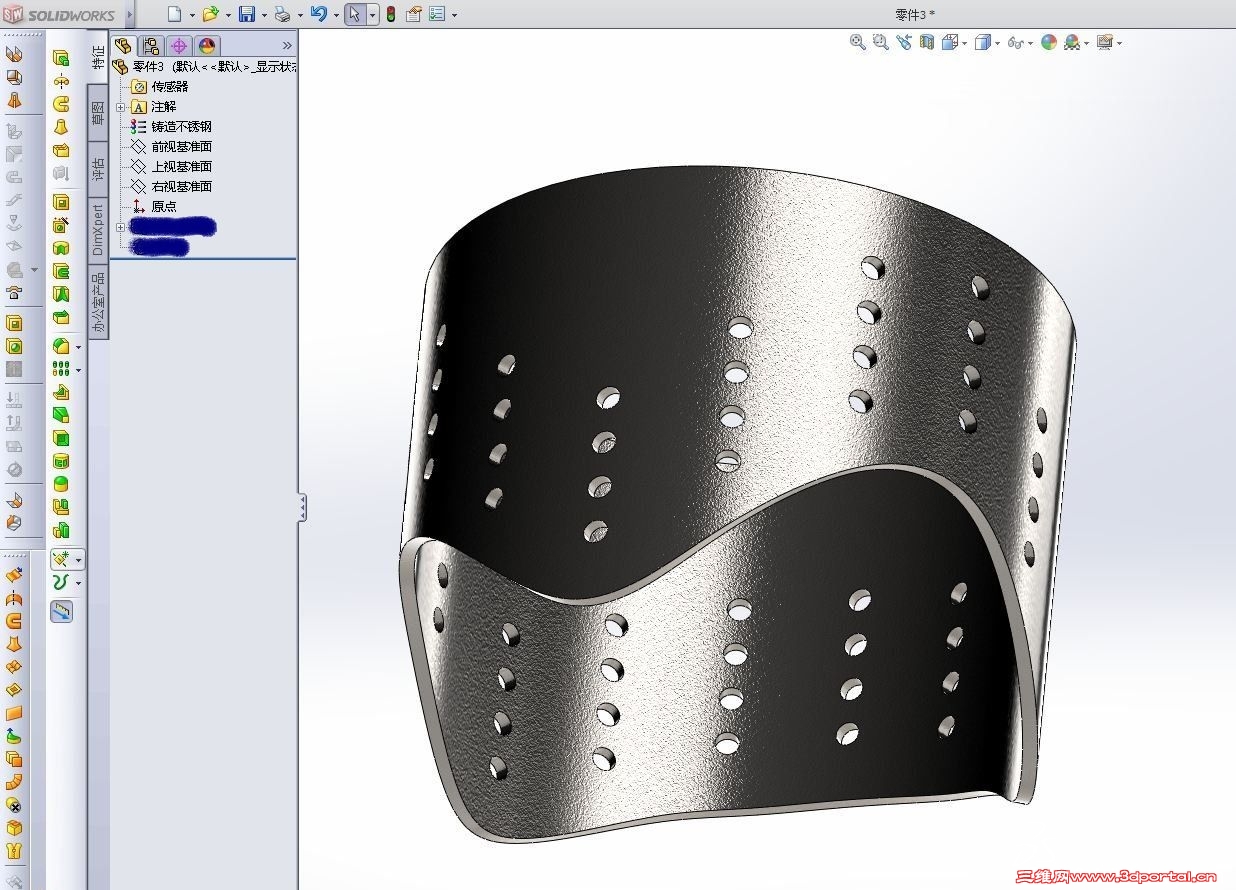The width and height of the screenshot is (1236, 890).
Task: Click the Rebuild traffic light icon
Action: tap(390, 14)
